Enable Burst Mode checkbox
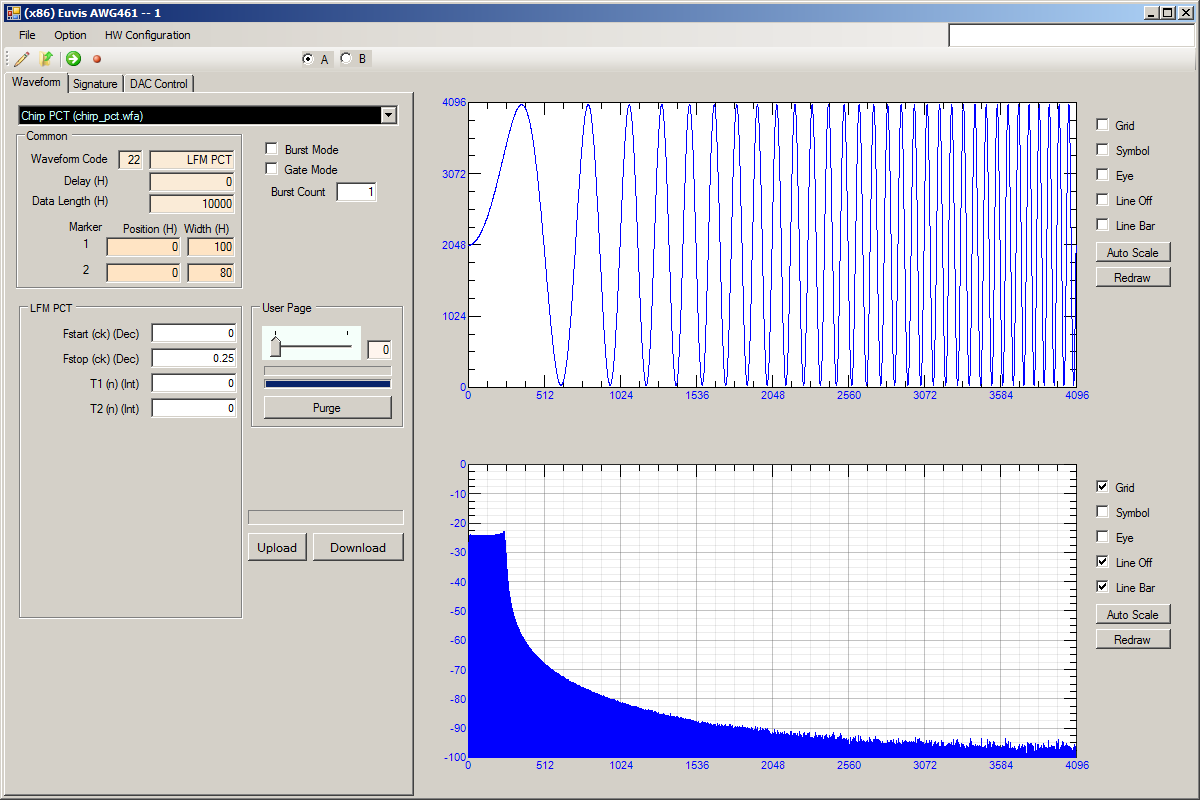The image size is (1200, 800). click(x=271, y=149)
